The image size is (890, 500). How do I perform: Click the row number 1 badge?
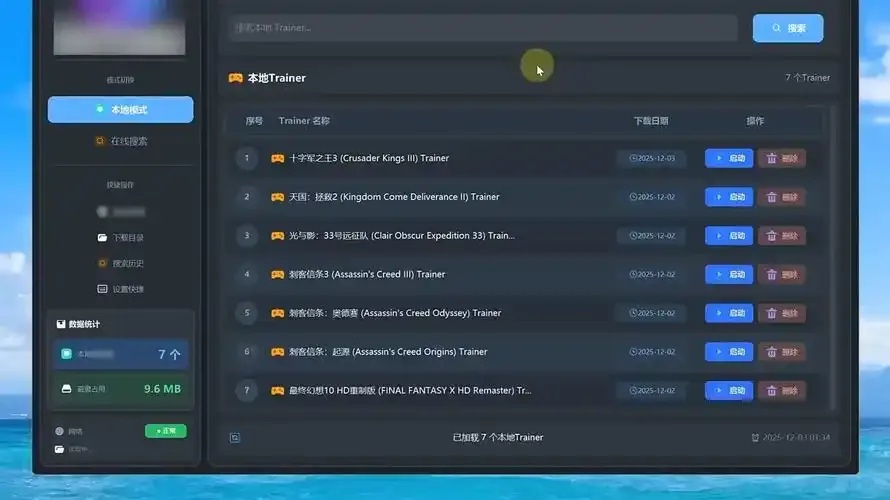[247, 158]
